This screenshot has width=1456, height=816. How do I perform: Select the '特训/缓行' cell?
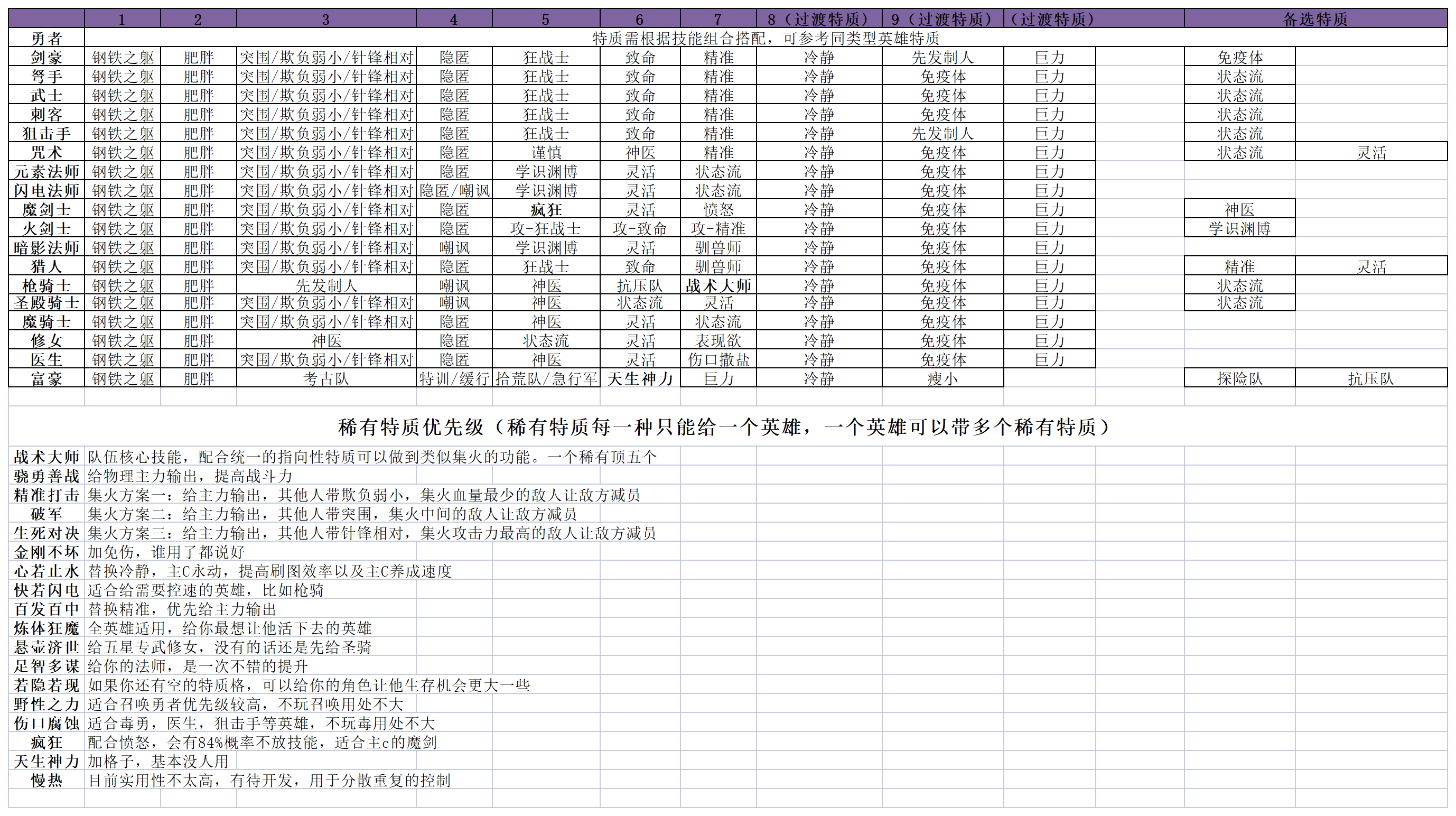pyautogui.click(x=454, y=378)
